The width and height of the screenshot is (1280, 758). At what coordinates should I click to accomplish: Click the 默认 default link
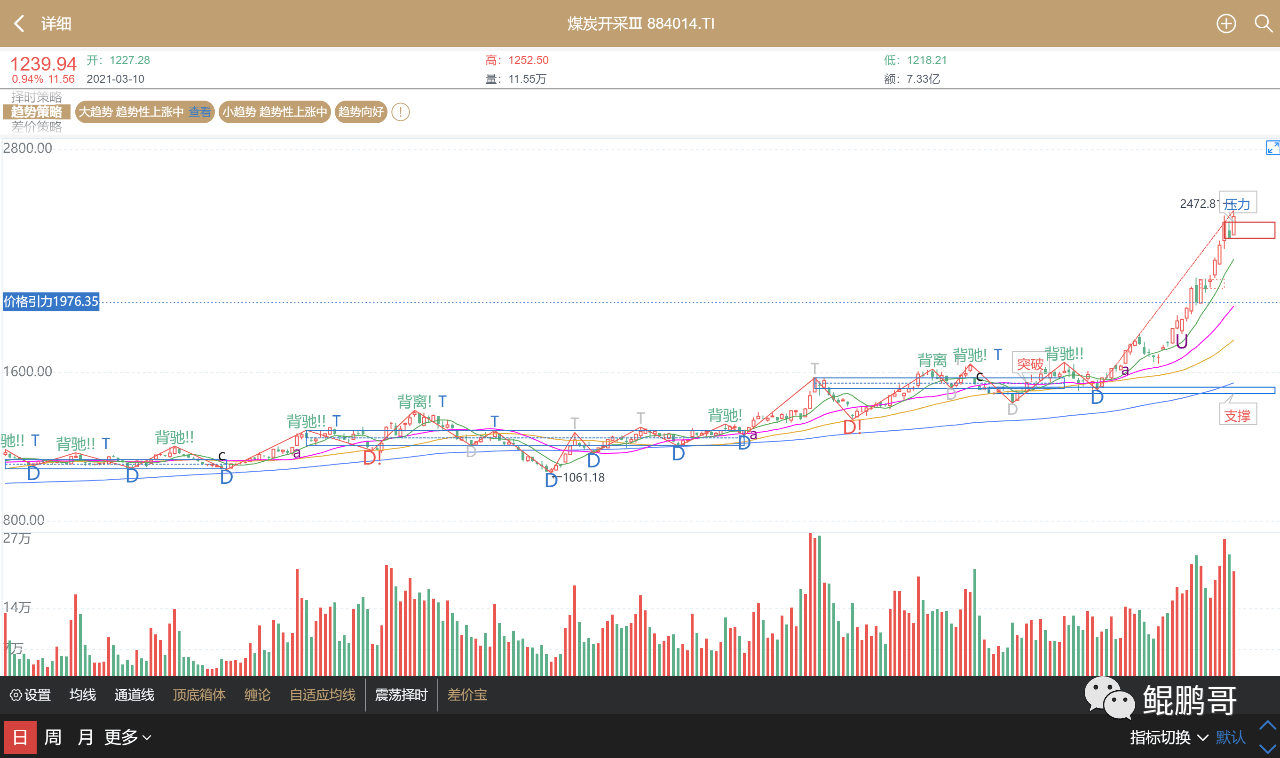pos(1230,737)
